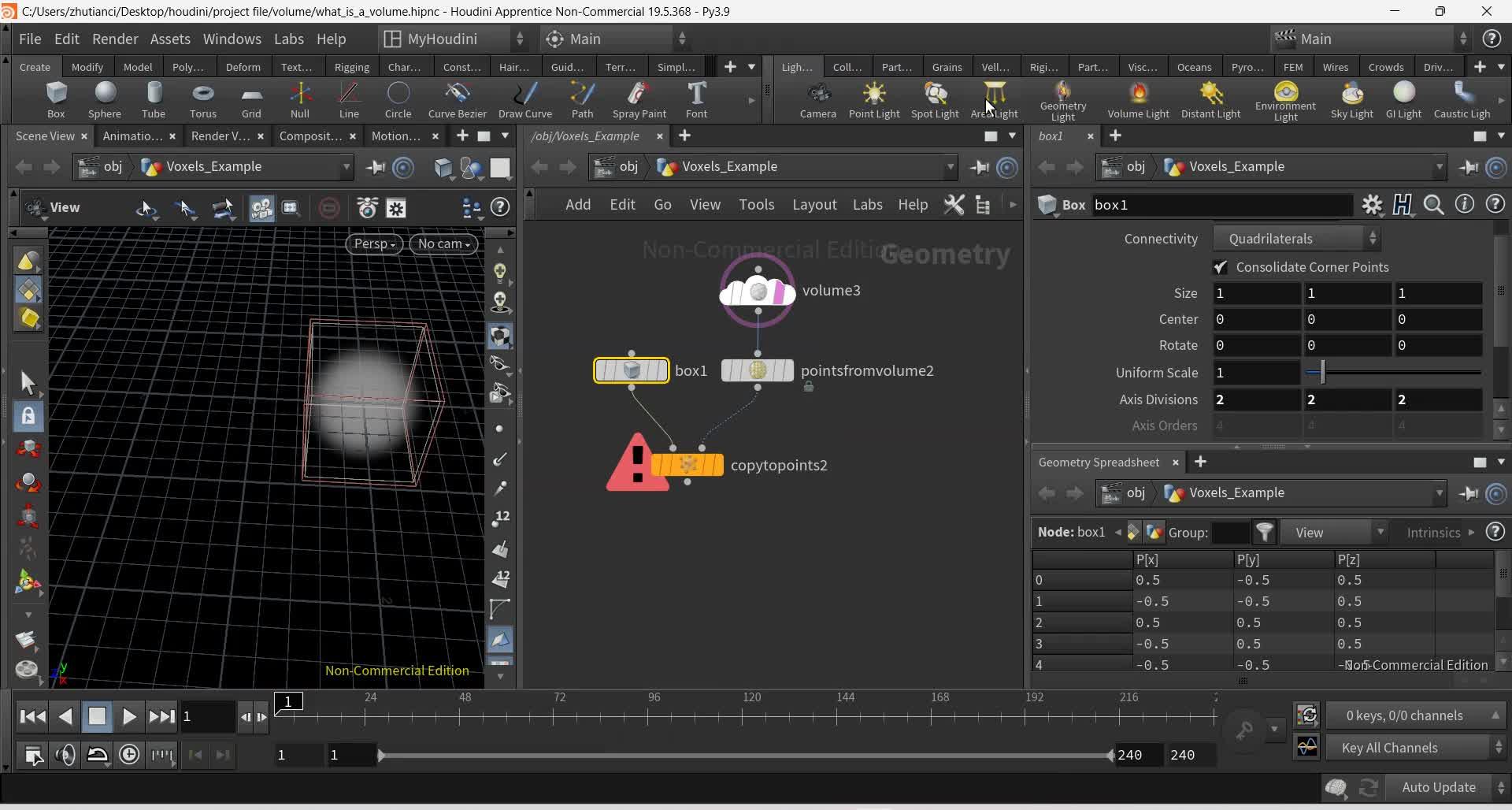The image size is (1512, 810).
Task: Open the Render menu
Action: click(114, 39)
